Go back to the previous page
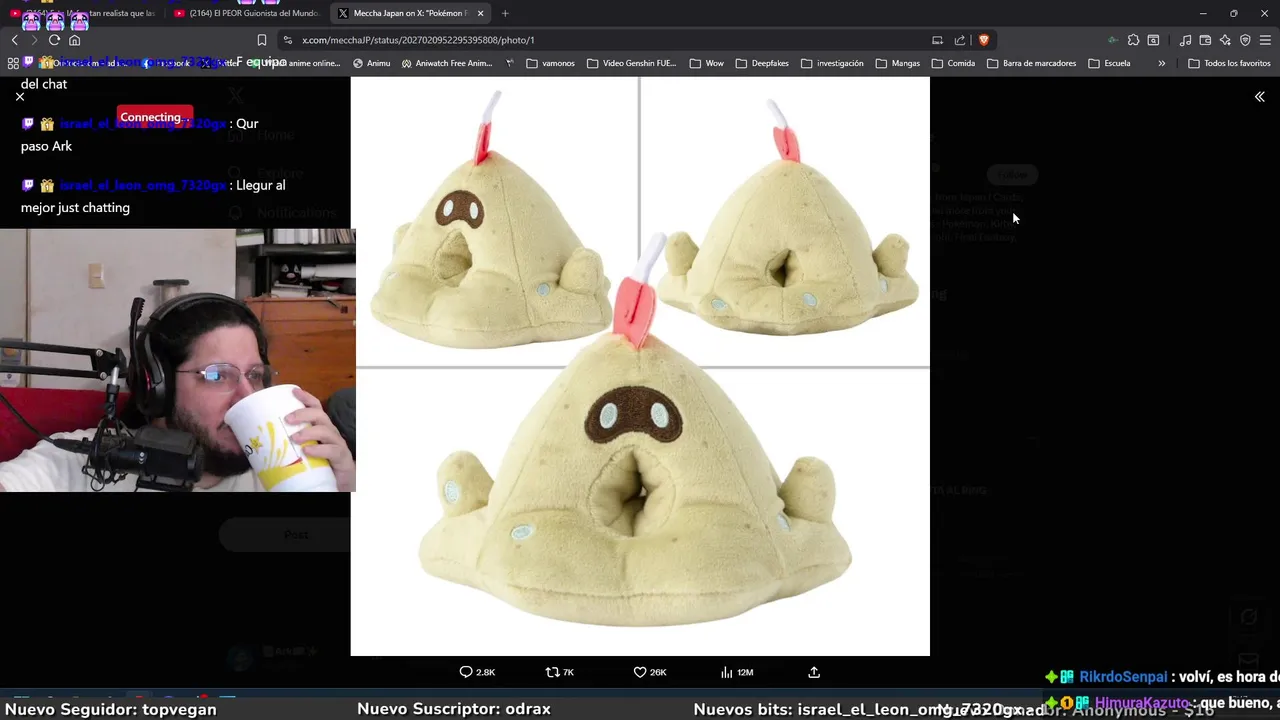The height and width of the screenshot is (720, 1280). 14,40
